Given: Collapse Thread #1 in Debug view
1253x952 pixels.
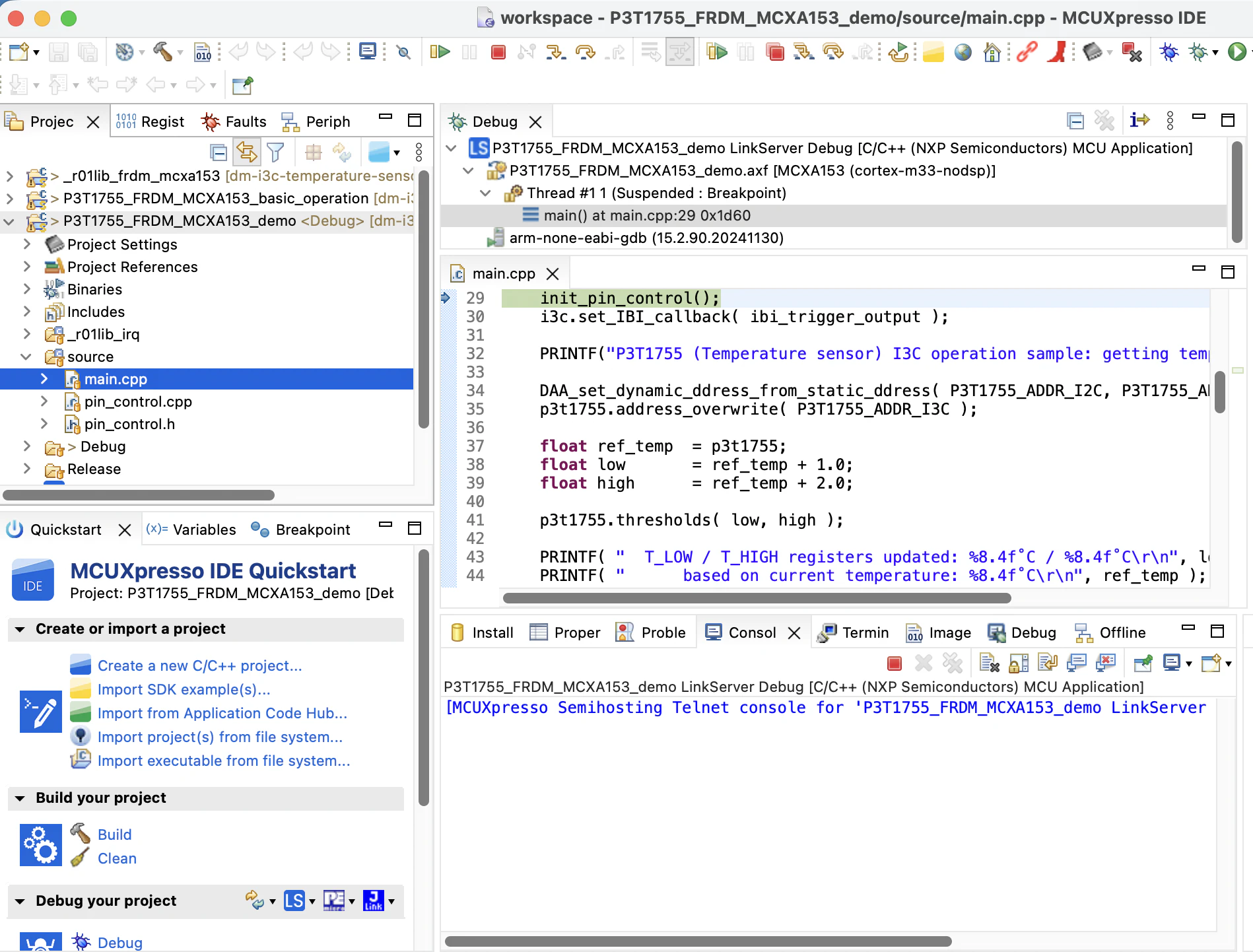Looking at the screenshot, I should pyautogui.click(x=485, y=193).
